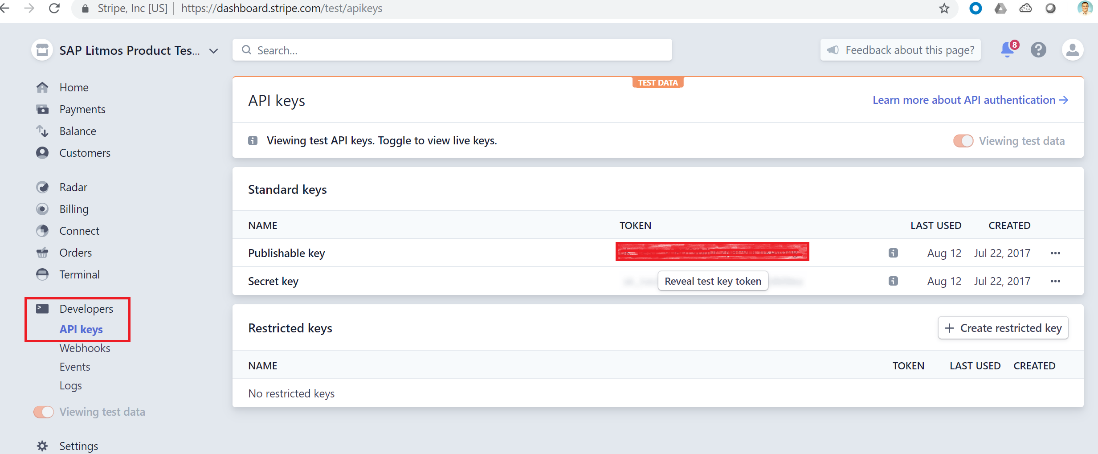Open Customers page
The width and height of the screenshot is (1098, 454).
85,153
